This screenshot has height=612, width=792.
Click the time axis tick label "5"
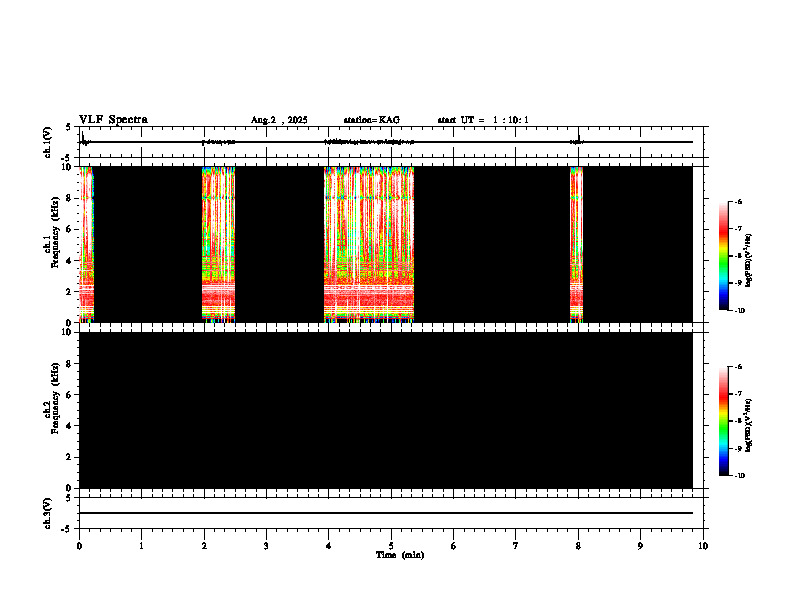point(391,546)
